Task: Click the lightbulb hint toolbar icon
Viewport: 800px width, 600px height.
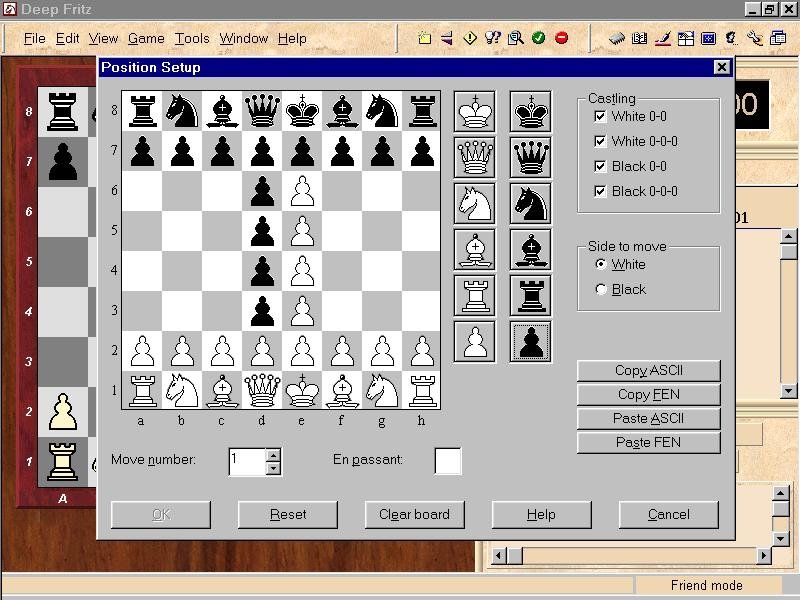Action: tap(493, 38)
